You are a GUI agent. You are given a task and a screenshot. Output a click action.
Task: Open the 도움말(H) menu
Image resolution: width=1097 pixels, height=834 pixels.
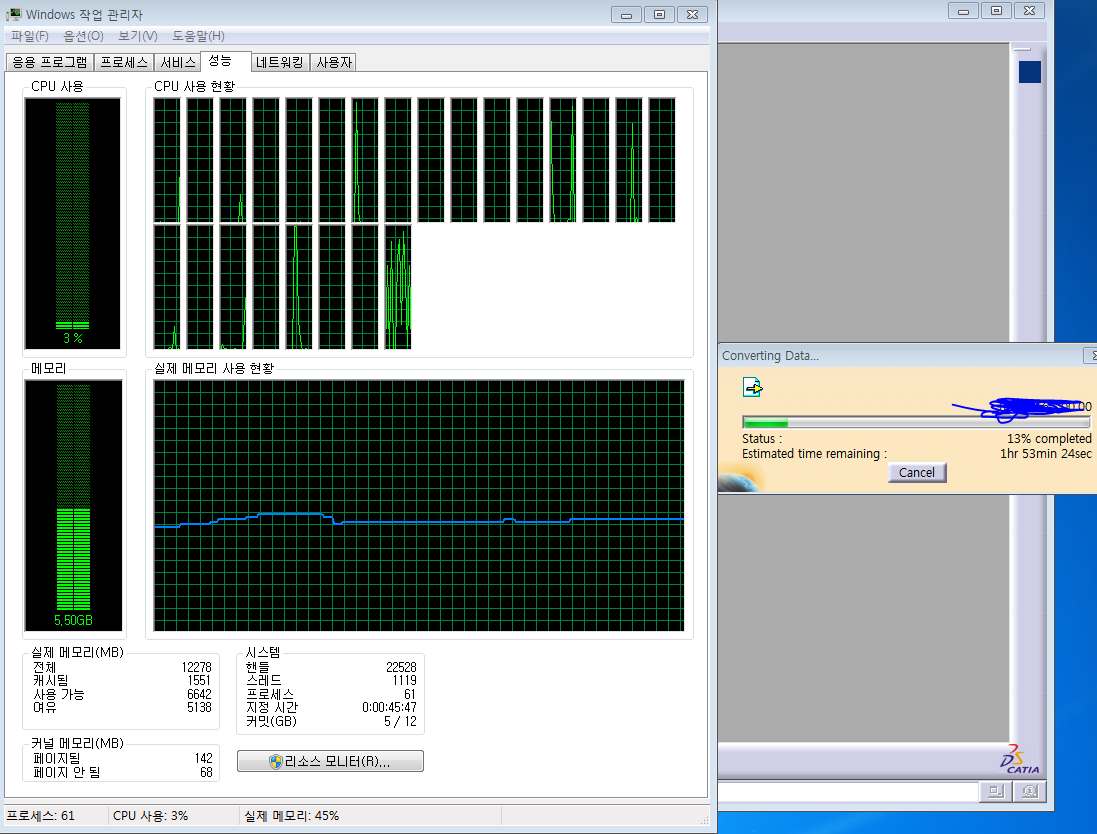click(199, 36)
